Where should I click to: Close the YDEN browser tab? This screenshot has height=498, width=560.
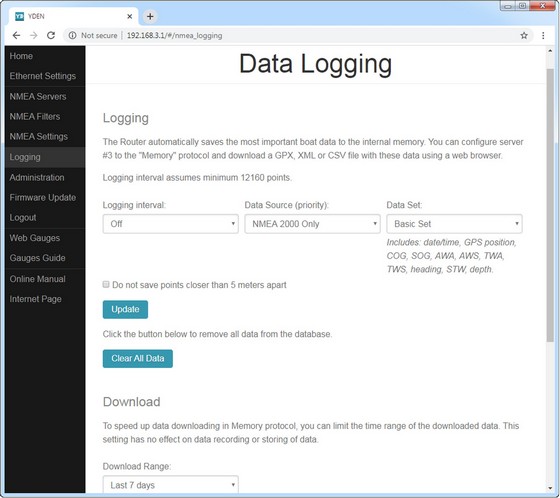point(130,16)
